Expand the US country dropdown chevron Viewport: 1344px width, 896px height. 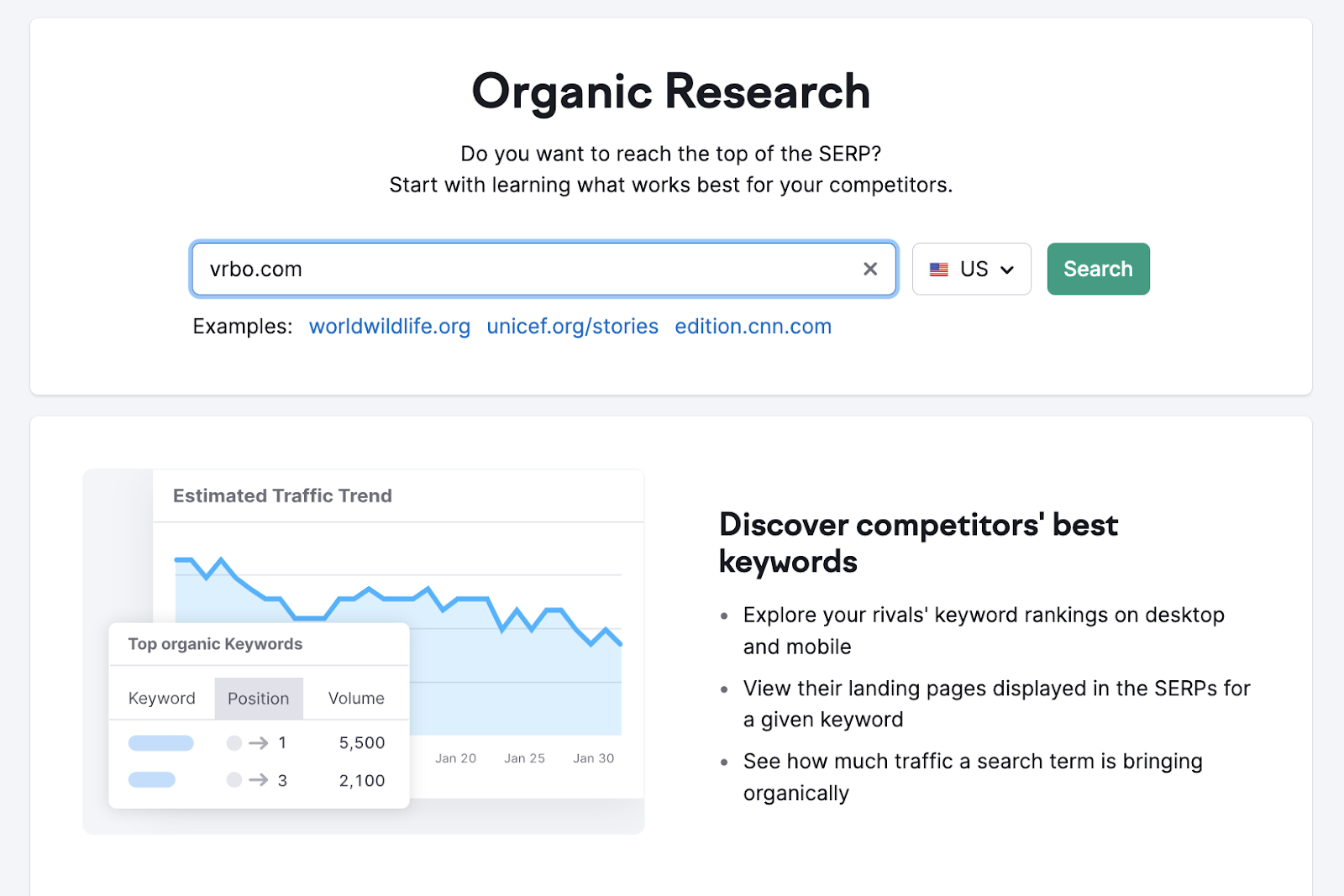pyautogui.click(x=1007, y=270)
